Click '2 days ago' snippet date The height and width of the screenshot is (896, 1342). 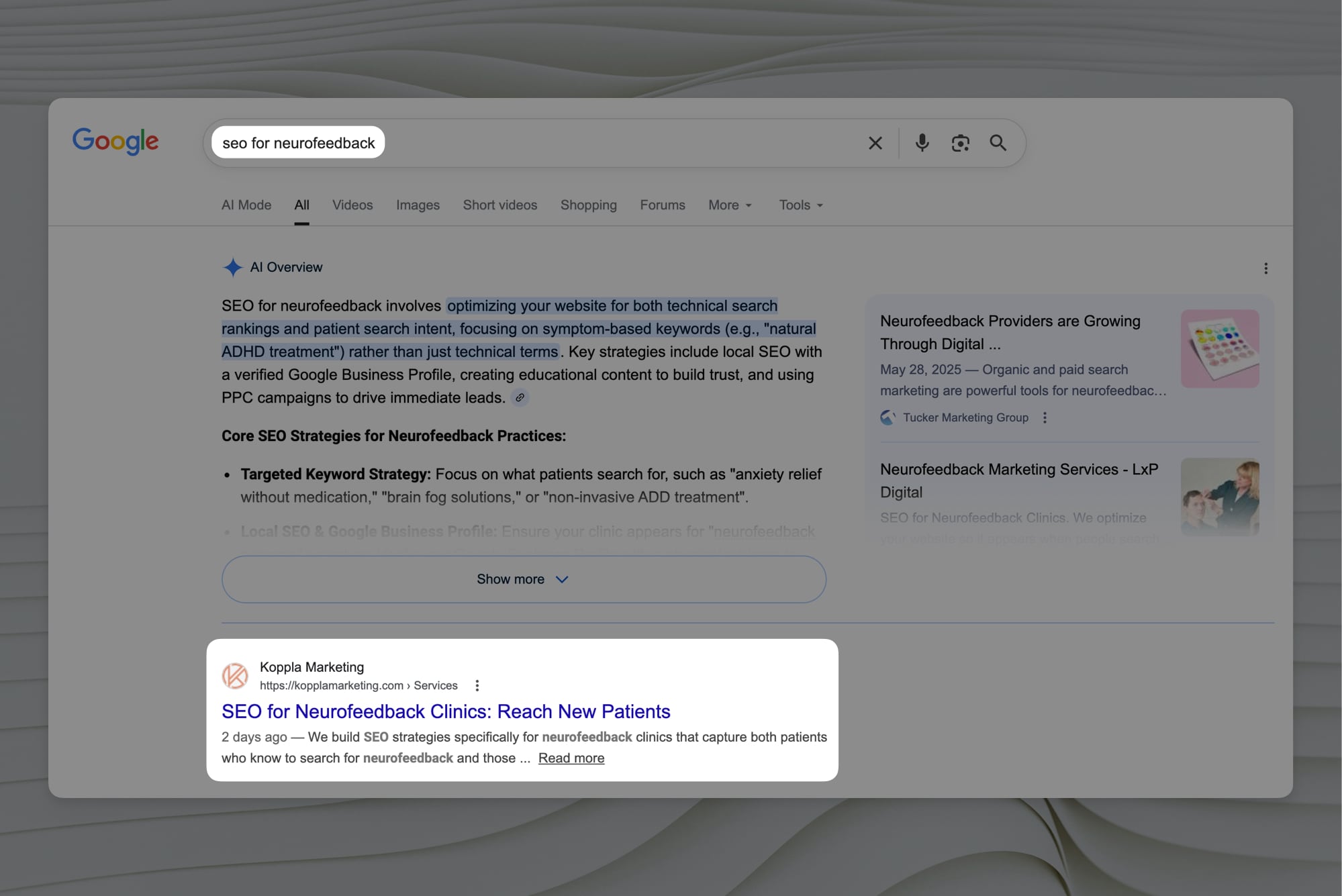[x=254, y=737]
